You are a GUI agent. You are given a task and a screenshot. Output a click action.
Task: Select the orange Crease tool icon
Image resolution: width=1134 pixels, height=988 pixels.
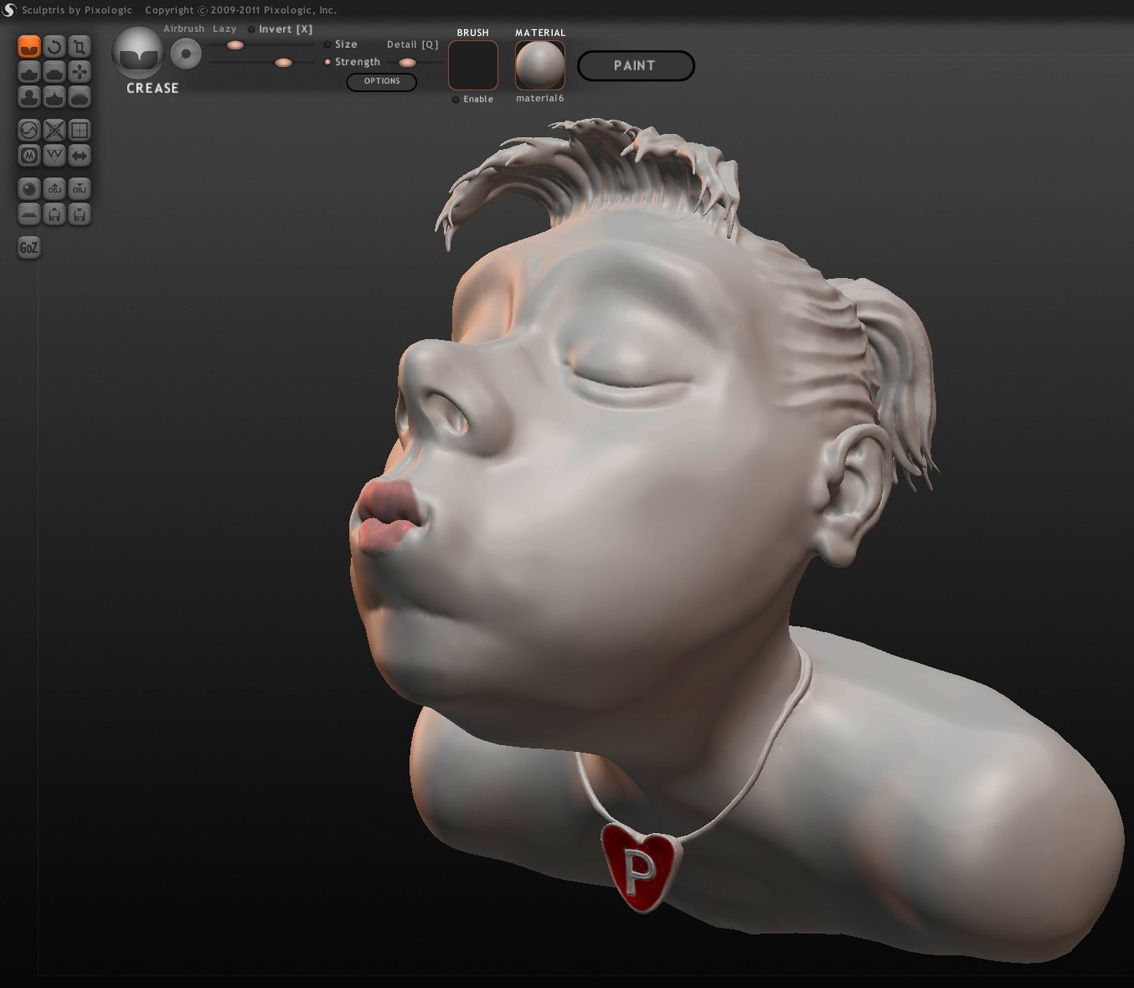29,47
